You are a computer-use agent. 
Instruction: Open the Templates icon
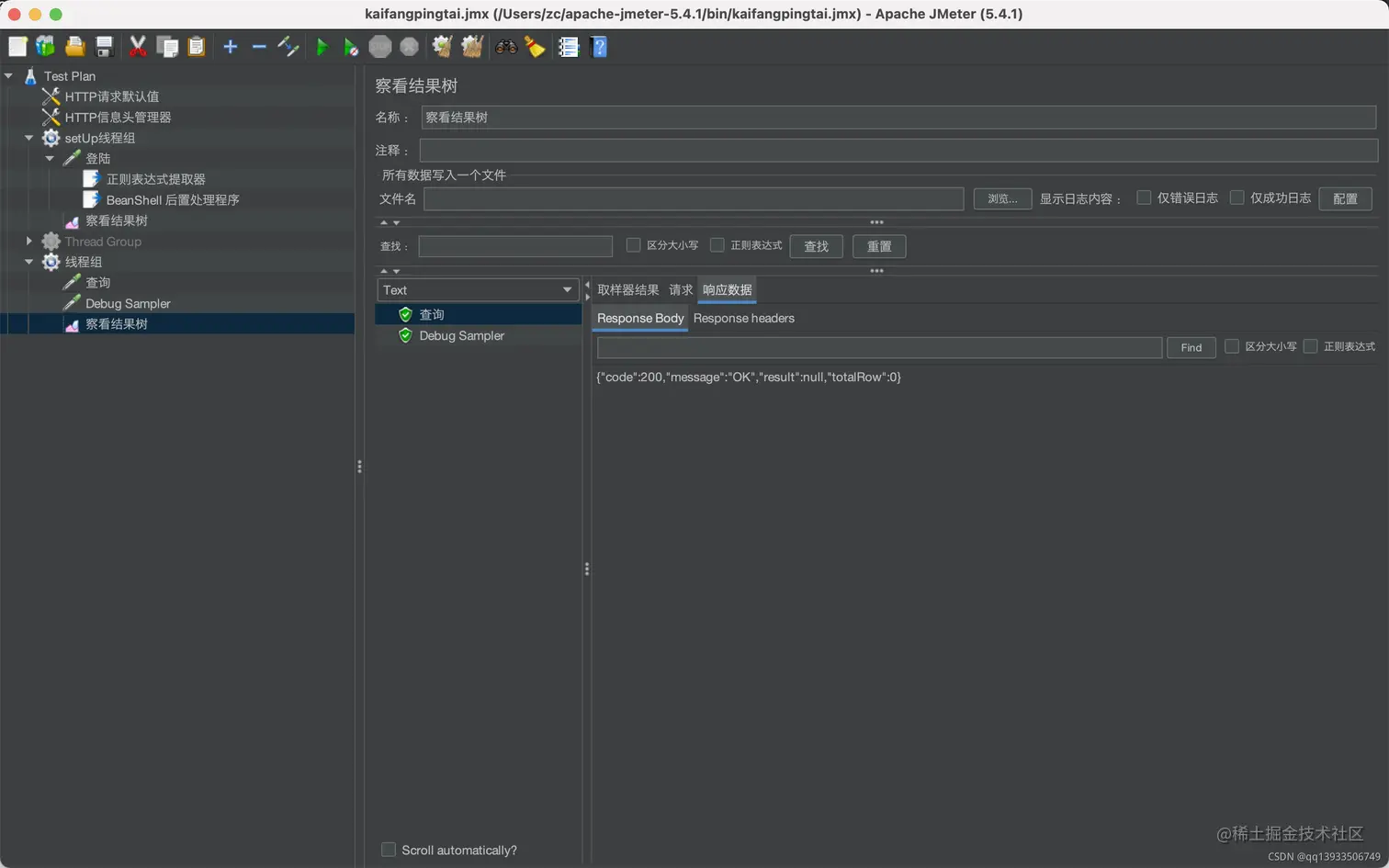45,47
